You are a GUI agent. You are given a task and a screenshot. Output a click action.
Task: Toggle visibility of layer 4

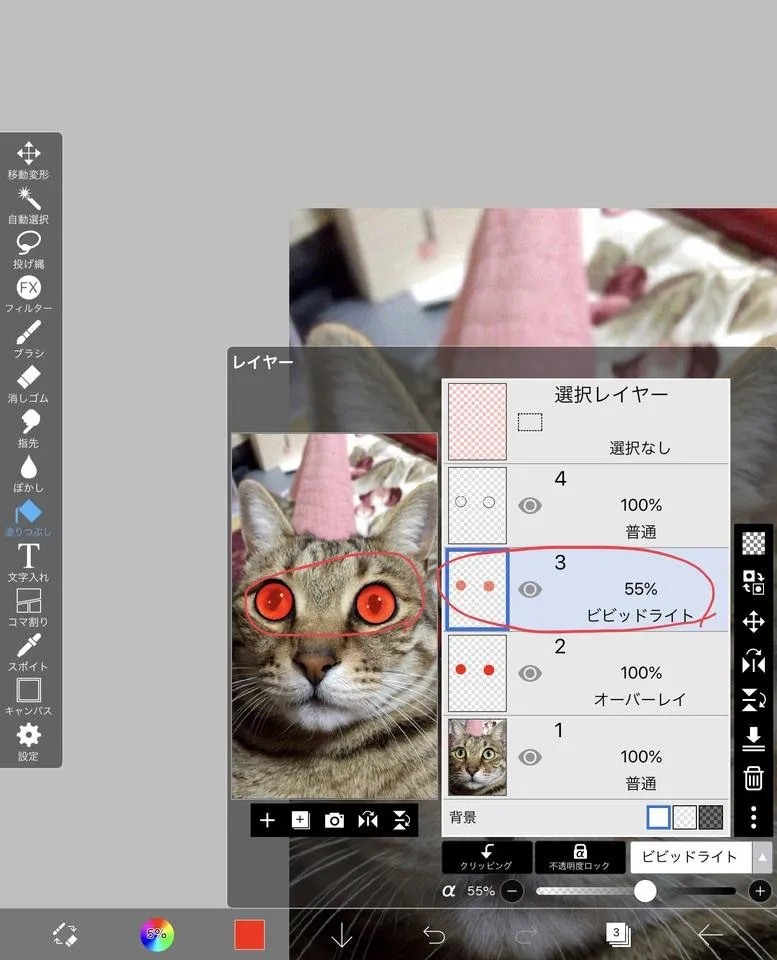coord(530,506)
